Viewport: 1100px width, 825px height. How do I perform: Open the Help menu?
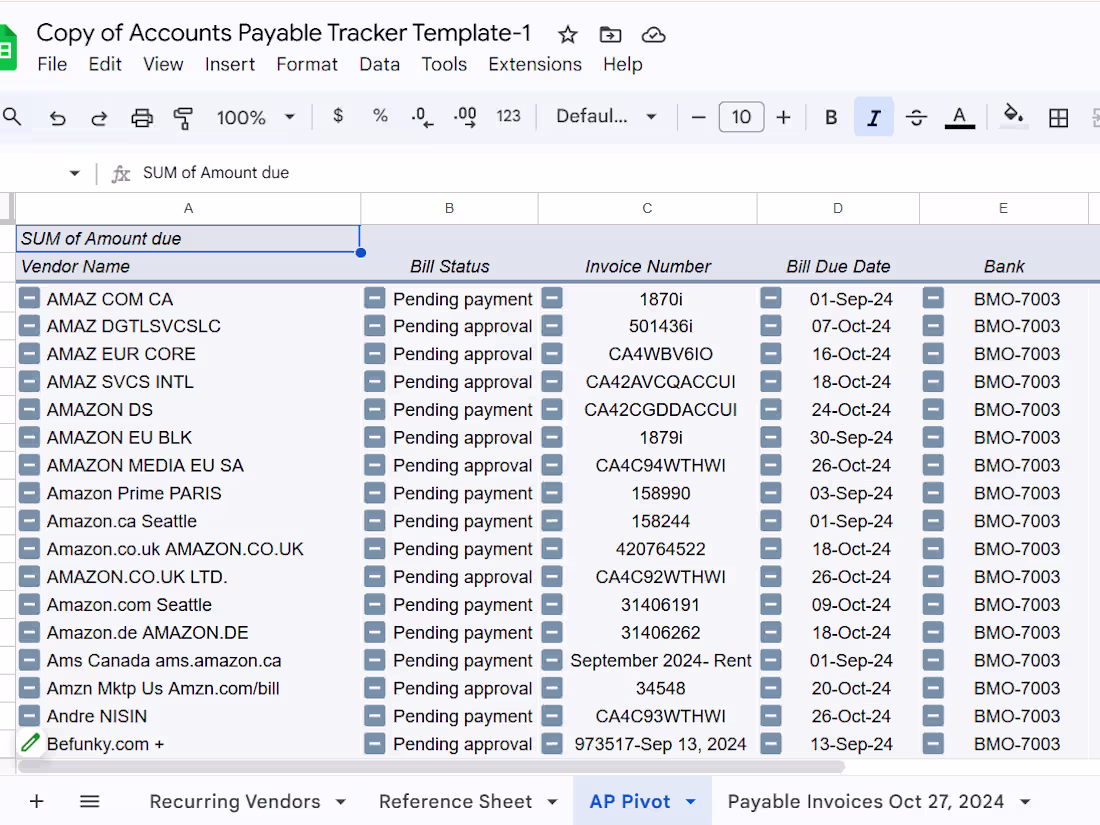click(x=622, y=65)
